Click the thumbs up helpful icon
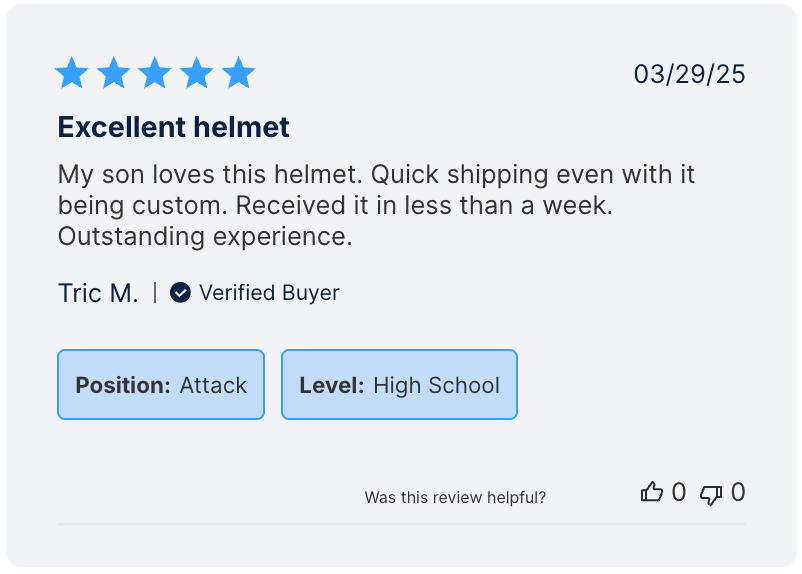The image size is (802, 574). (x=652, y=492)
